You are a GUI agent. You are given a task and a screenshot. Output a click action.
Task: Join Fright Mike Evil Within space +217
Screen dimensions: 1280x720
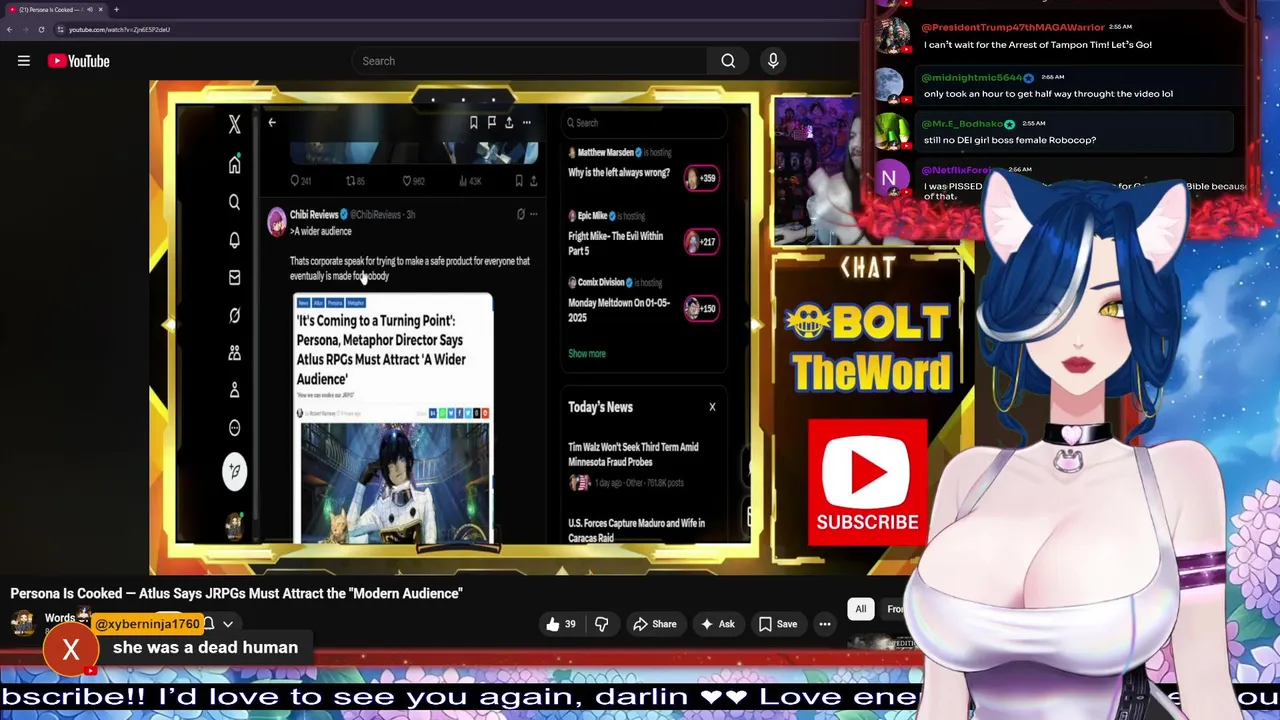tap(701, 241)
